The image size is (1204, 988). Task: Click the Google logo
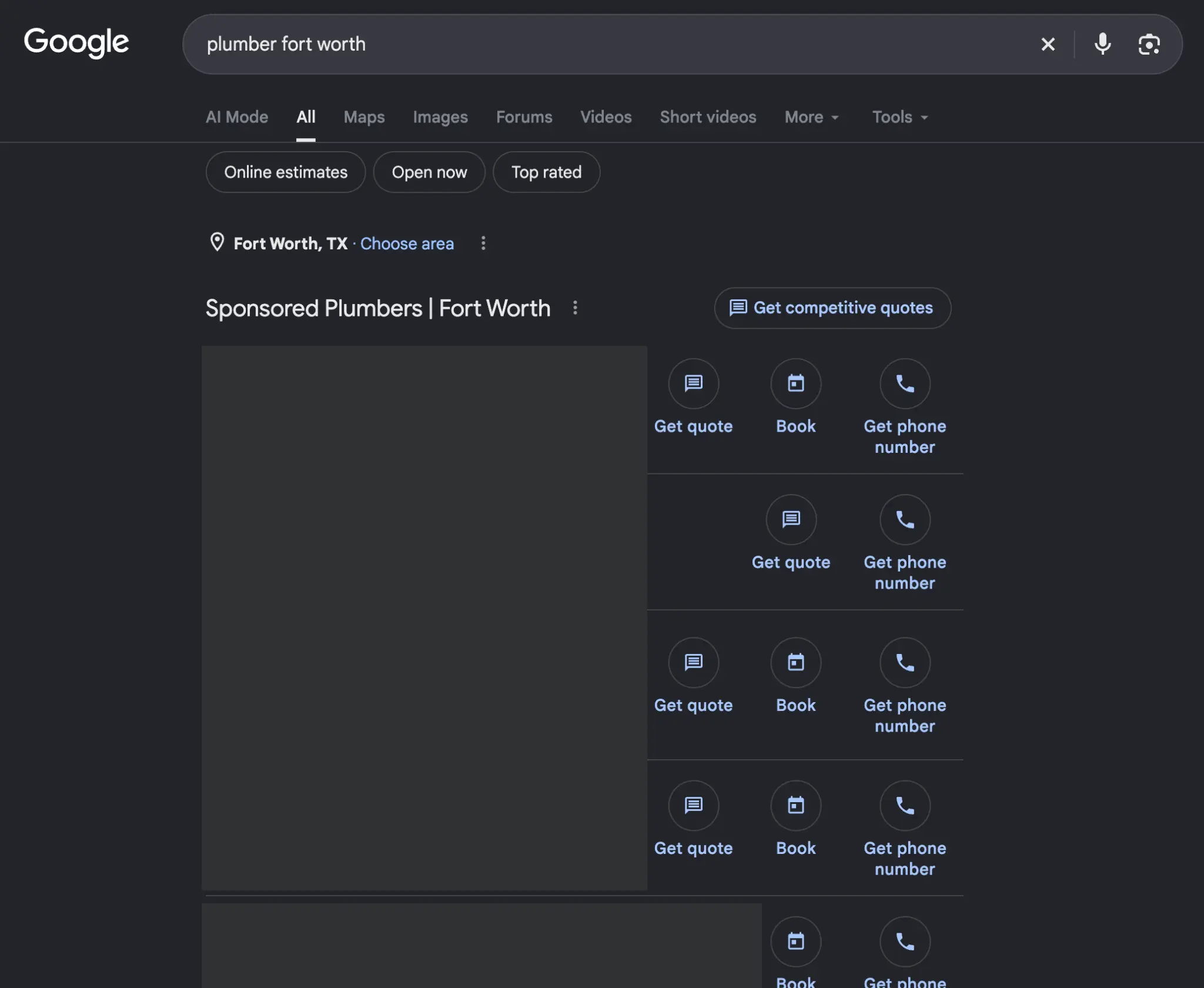pyautogui.click(x=76, y=42)
